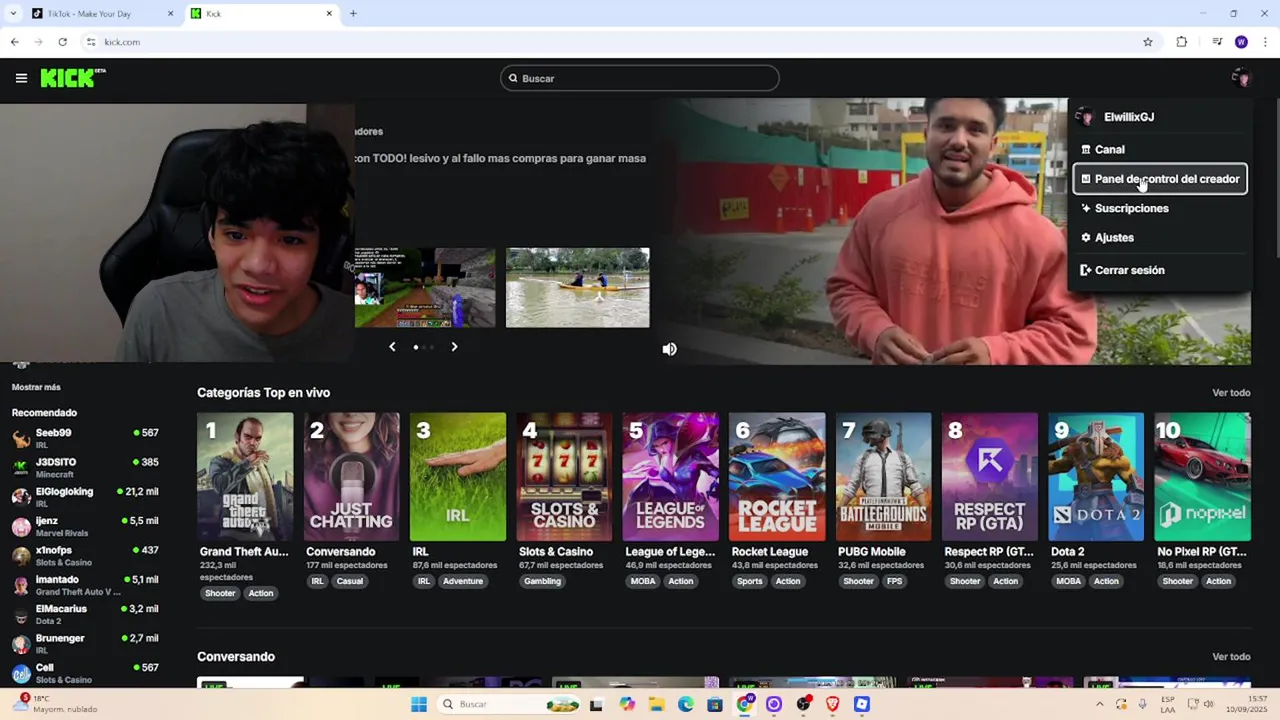This screenshot has height=720, width=1280.
Task: Open Brave browser from taskbar
Action: pyautogui.click(x=833, y=704)
